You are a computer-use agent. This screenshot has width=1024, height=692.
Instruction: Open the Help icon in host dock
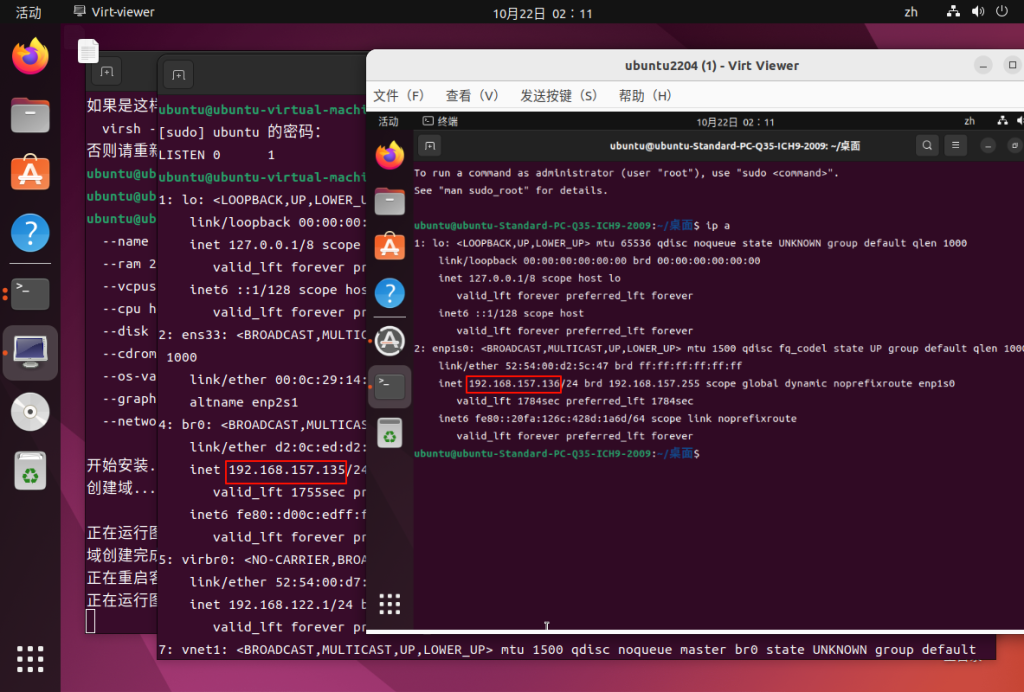pyautogui.click(x=30, y=233)
